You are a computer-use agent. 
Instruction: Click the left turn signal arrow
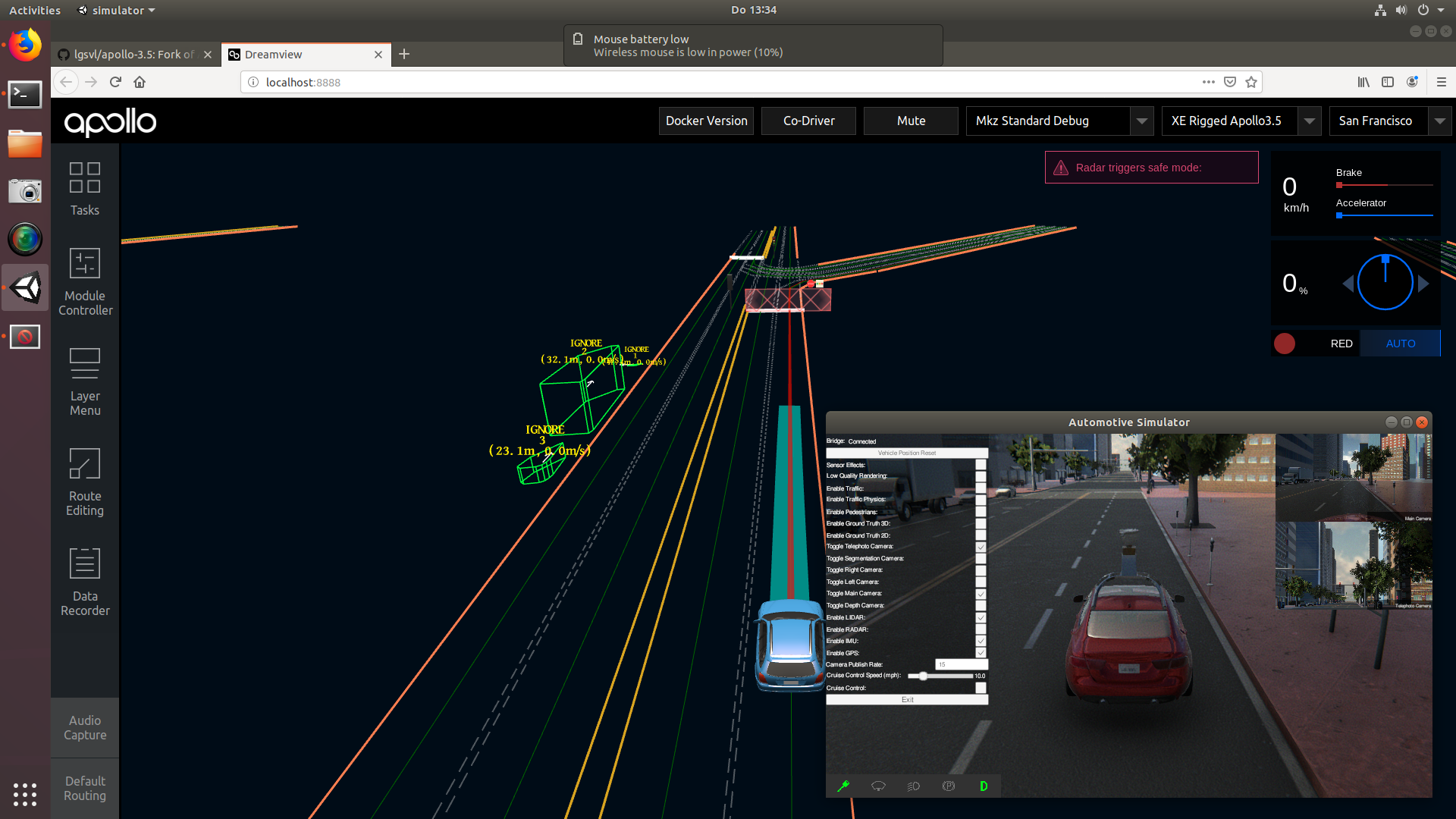[1348, 284]
